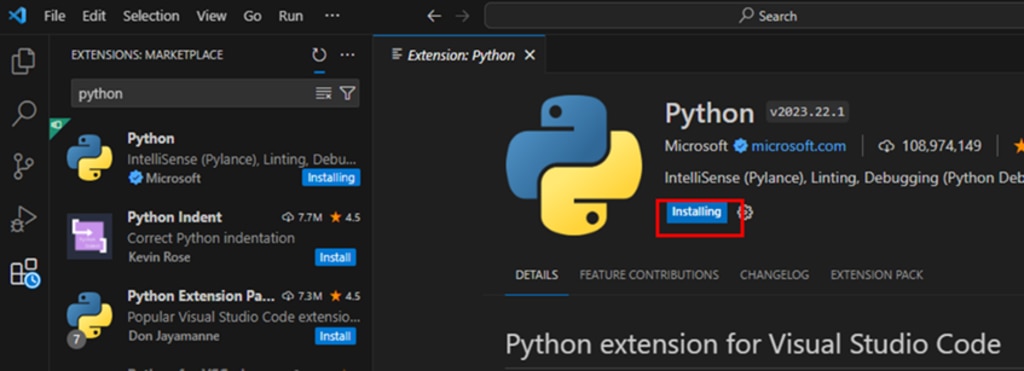1024x371 pixels.
Task: Open the Explorer view in activity bar
Action: click(24, 61)
